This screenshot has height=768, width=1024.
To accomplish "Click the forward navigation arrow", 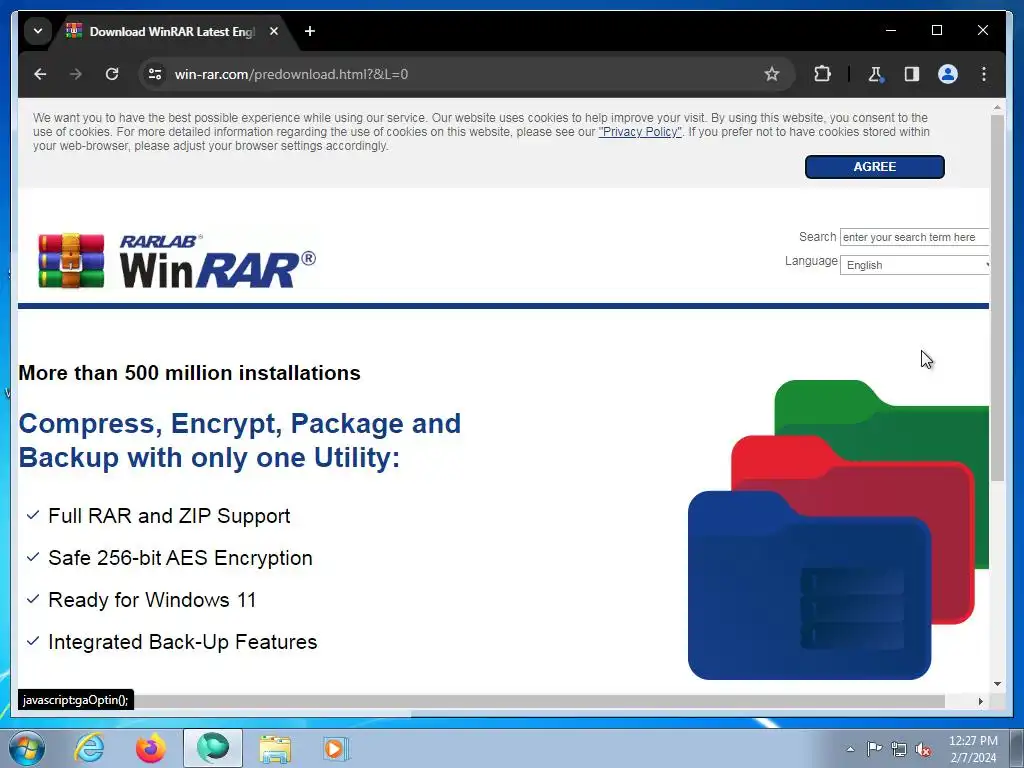I will click(76, 74).
